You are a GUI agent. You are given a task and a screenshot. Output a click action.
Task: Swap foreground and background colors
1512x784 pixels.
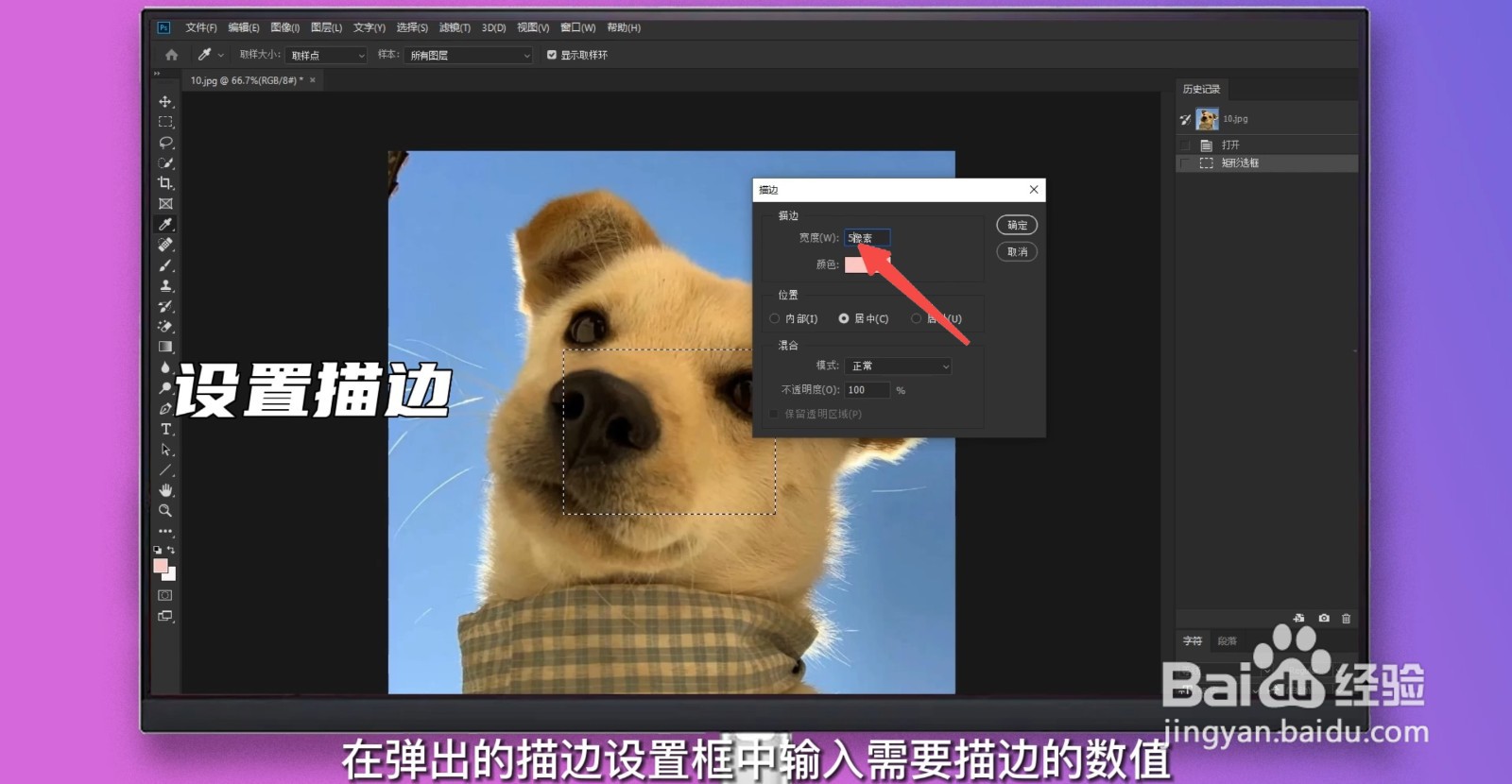click(x=171, y=550)
